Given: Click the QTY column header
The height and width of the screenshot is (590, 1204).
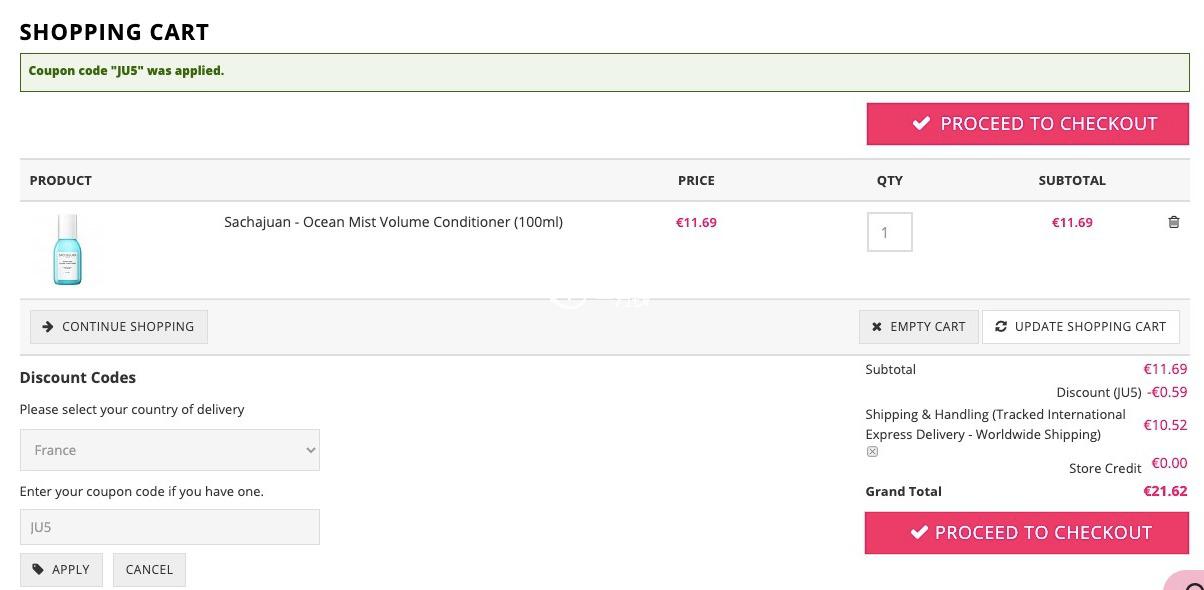Looking at the screenshot, I should point(890,181).
